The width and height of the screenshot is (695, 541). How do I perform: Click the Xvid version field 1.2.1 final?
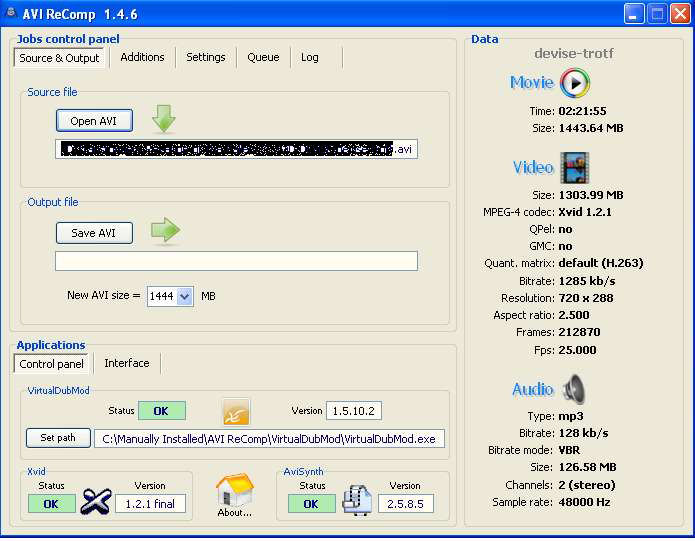[x=150, y=504]
